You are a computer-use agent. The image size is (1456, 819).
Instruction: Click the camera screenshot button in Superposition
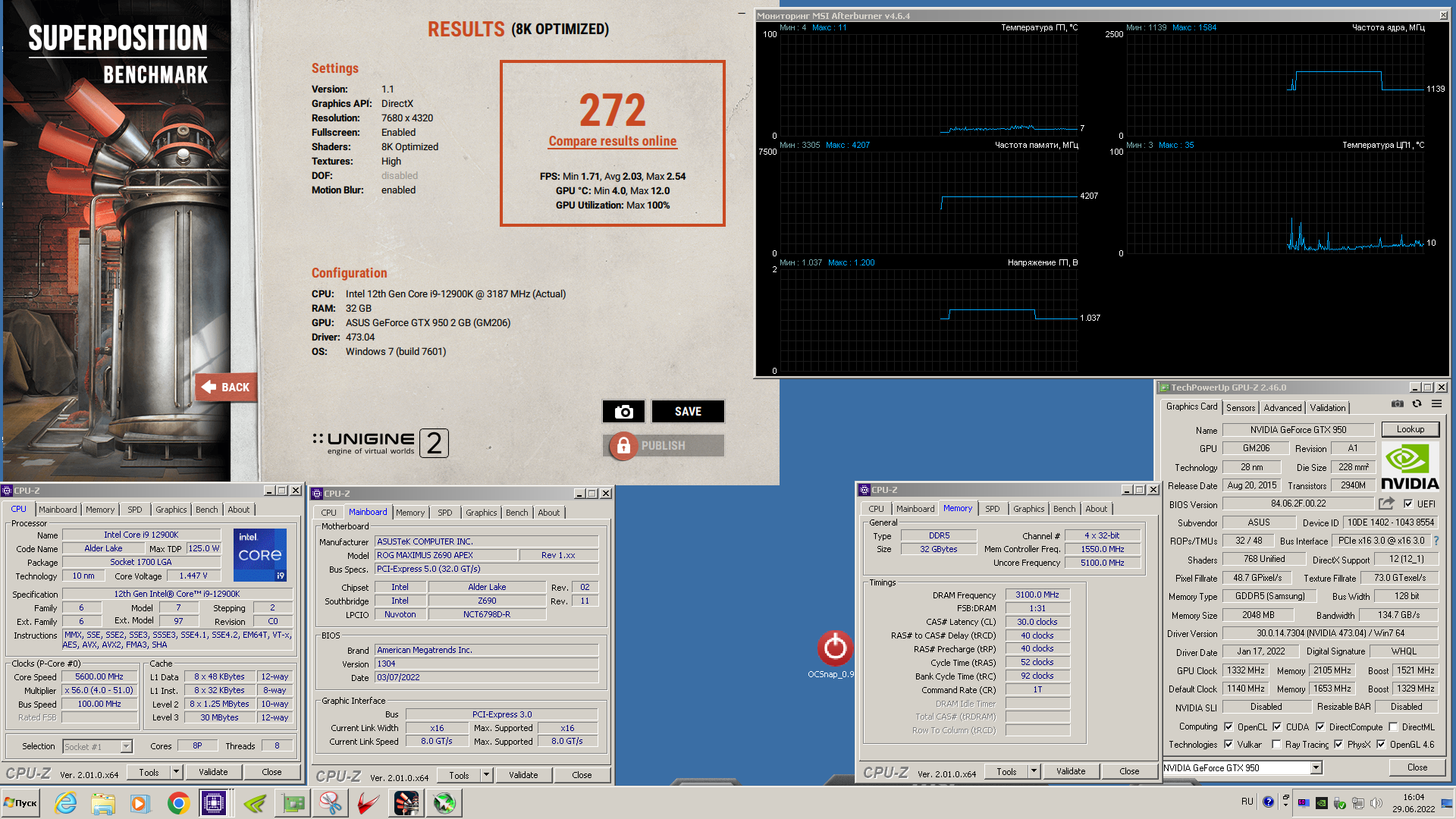click(x=623, y=411)
